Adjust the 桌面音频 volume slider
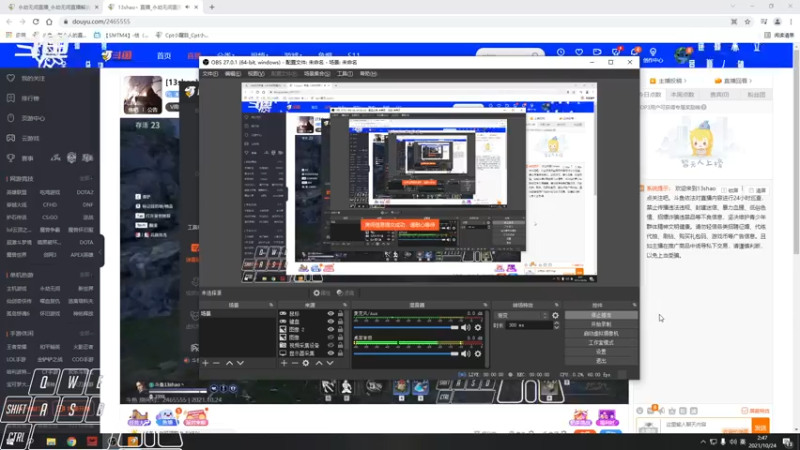 (x=406, y=353)
